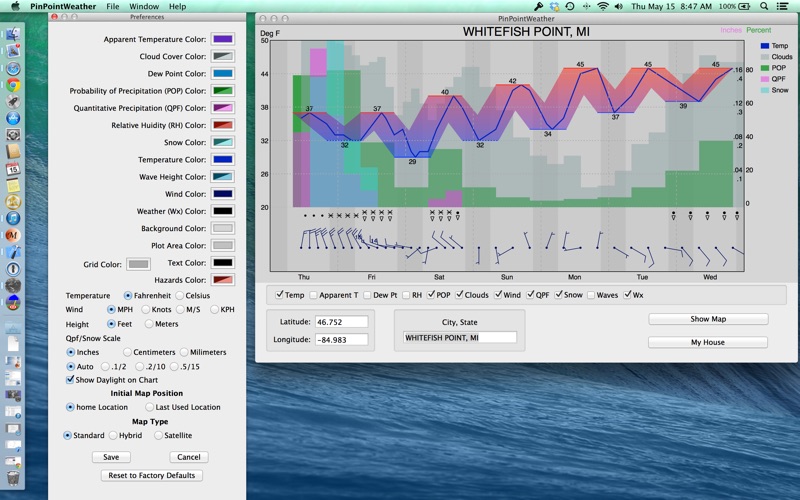Open the Calendar dock icon
Viewport: 800px width, 500px height.
tap(13, 168)
